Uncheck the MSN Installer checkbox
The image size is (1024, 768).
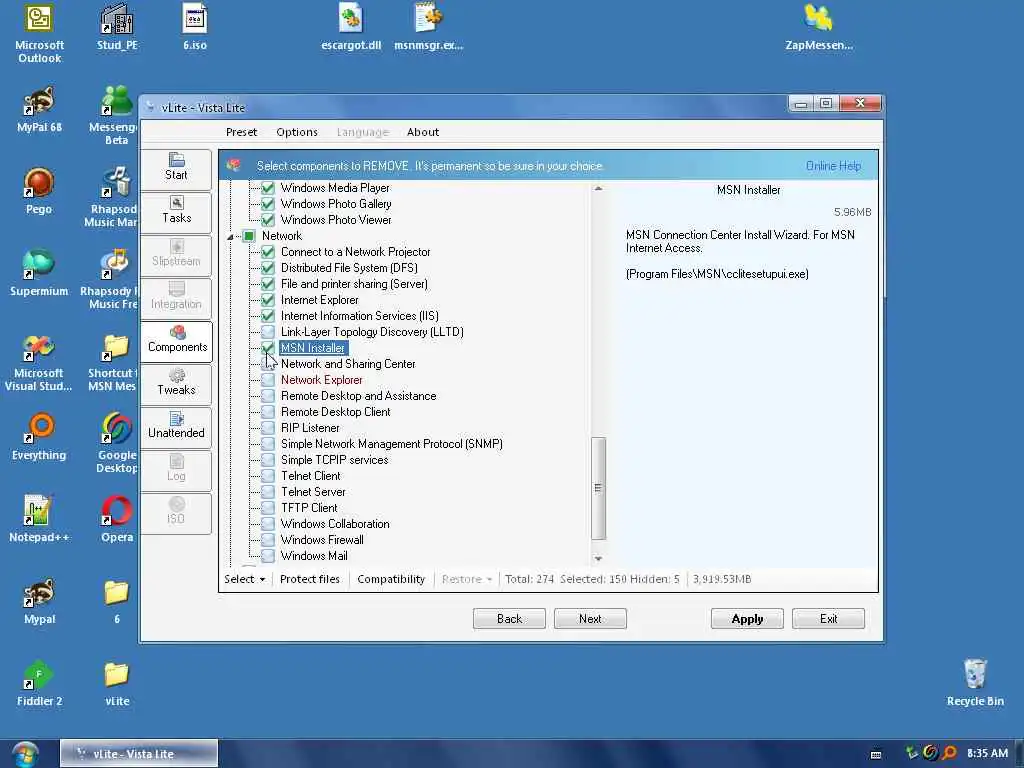(x=268, y=348)
